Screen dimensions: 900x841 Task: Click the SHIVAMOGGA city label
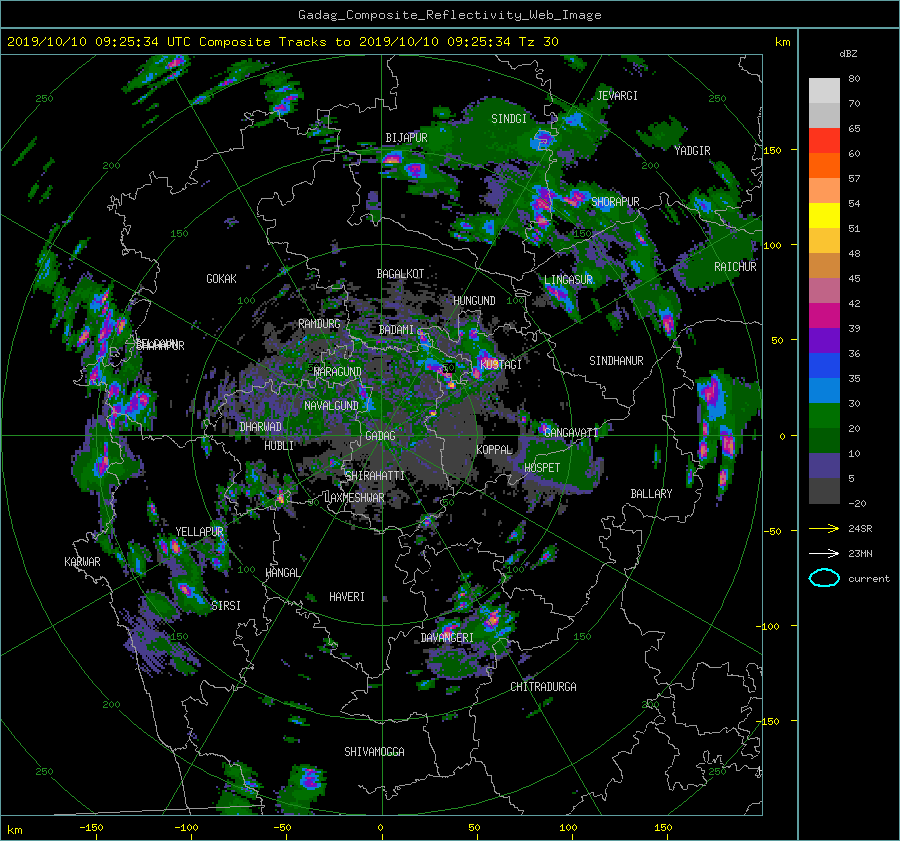pos(374,752)
